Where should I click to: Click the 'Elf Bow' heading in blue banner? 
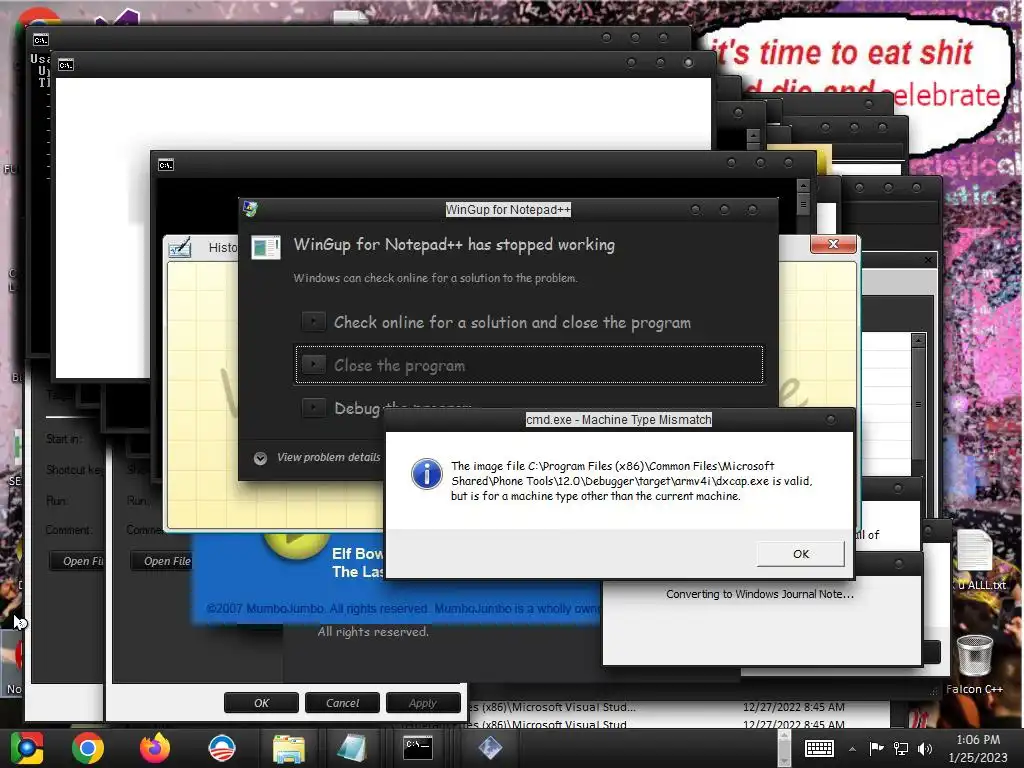357,553
